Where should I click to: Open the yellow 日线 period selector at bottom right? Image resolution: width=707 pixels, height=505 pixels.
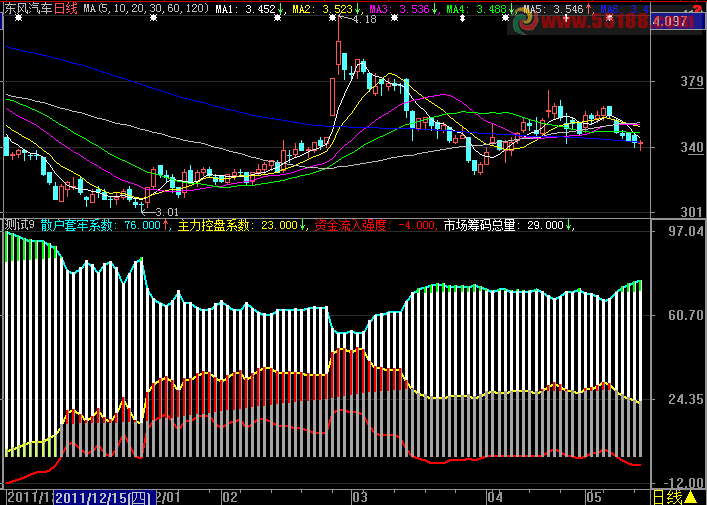[x=668, y=498]
